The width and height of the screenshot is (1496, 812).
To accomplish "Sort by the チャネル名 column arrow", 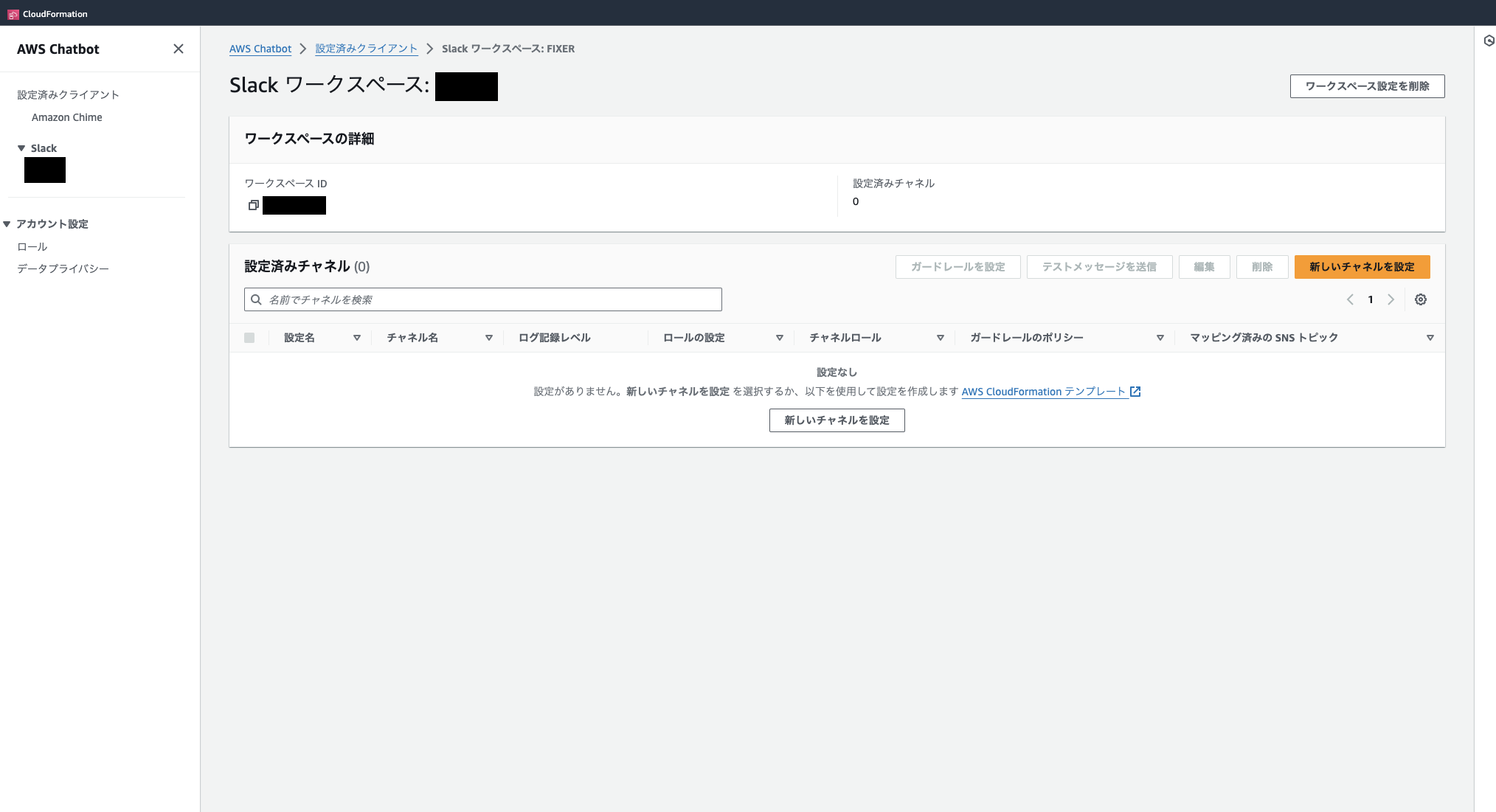I will [x=488, y=338].
